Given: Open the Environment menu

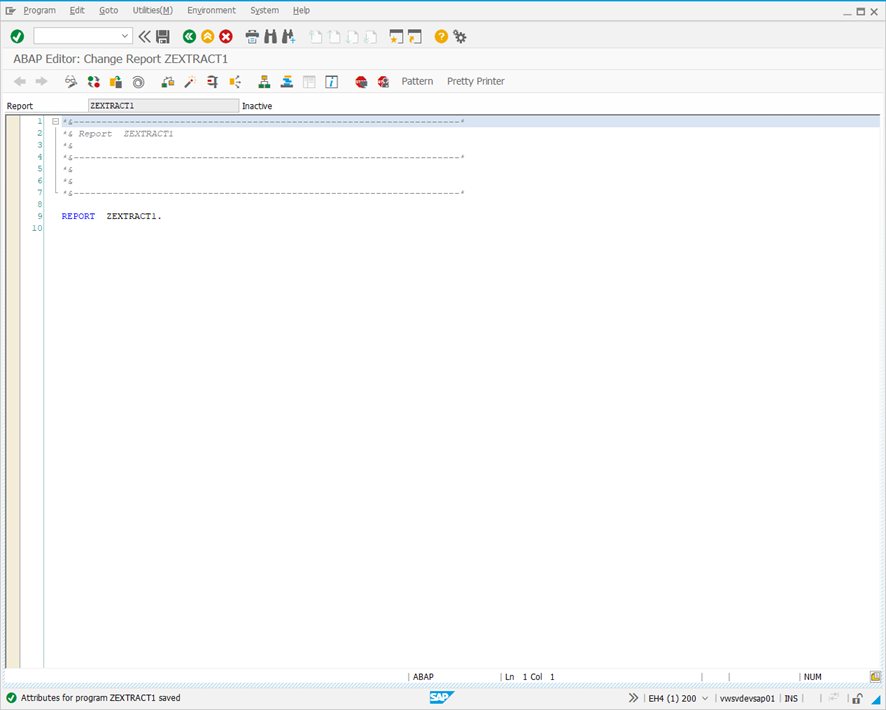Looking at the screenshot, I should click(x=211, y=10).
